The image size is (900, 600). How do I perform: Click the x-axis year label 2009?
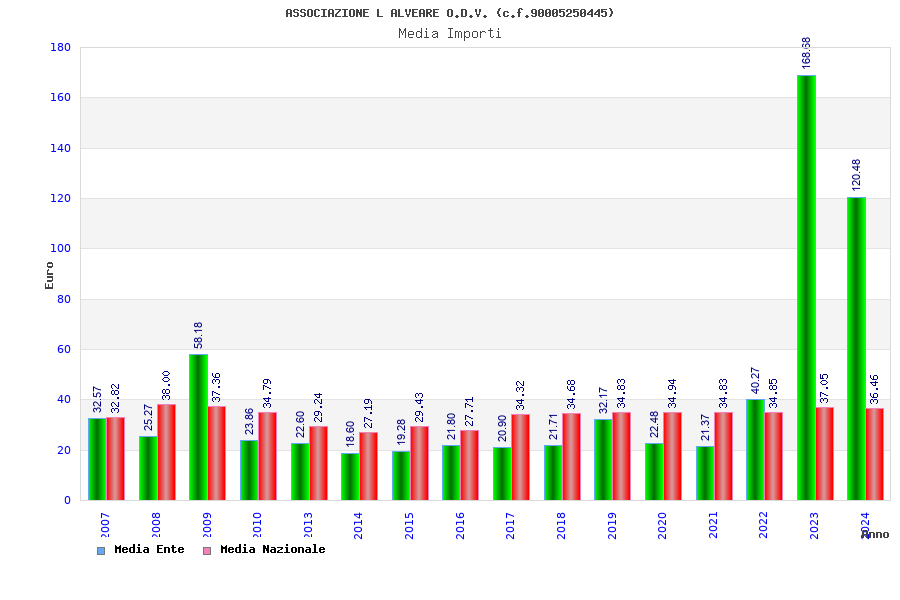[x=207, y=525]
